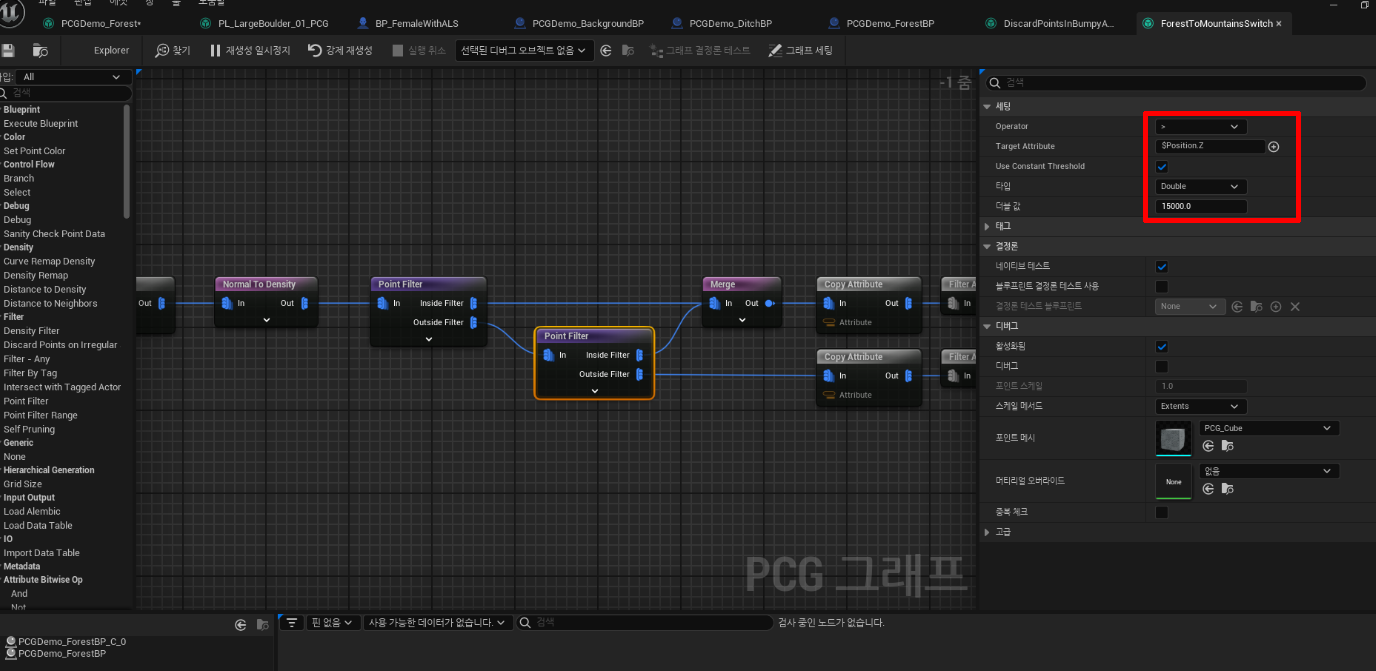Save the graph with the floppy disk icon

[9, 50]
